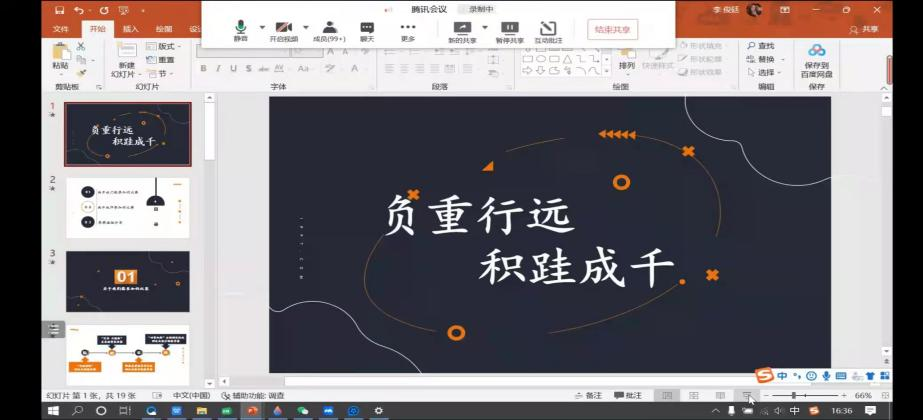Image resolution: width=923 pixels, height=420 pixels.
Task: Click the red end sharing button
Action: pos(612,30)
